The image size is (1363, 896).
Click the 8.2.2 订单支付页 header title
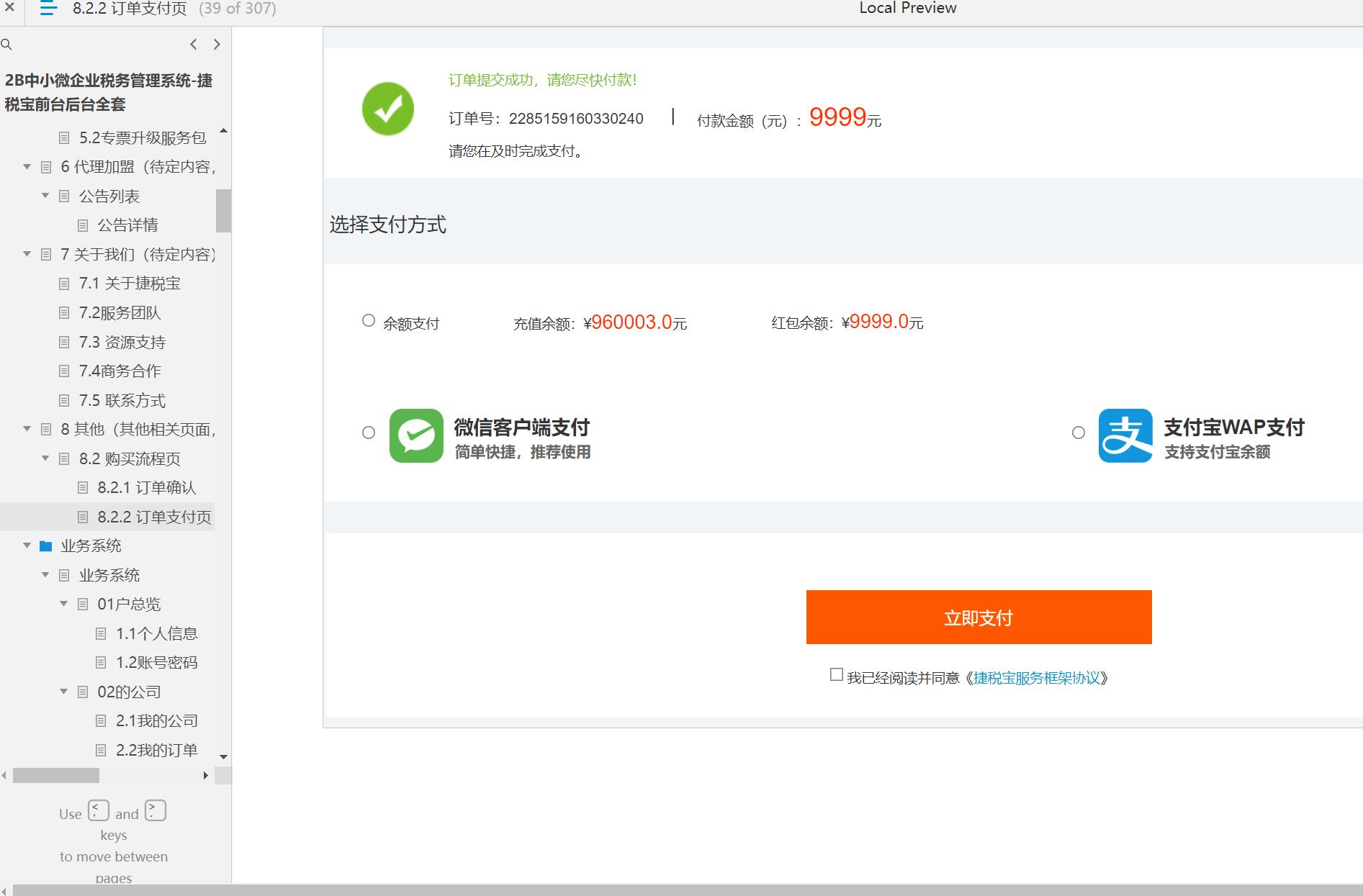(x=130, y=9)
